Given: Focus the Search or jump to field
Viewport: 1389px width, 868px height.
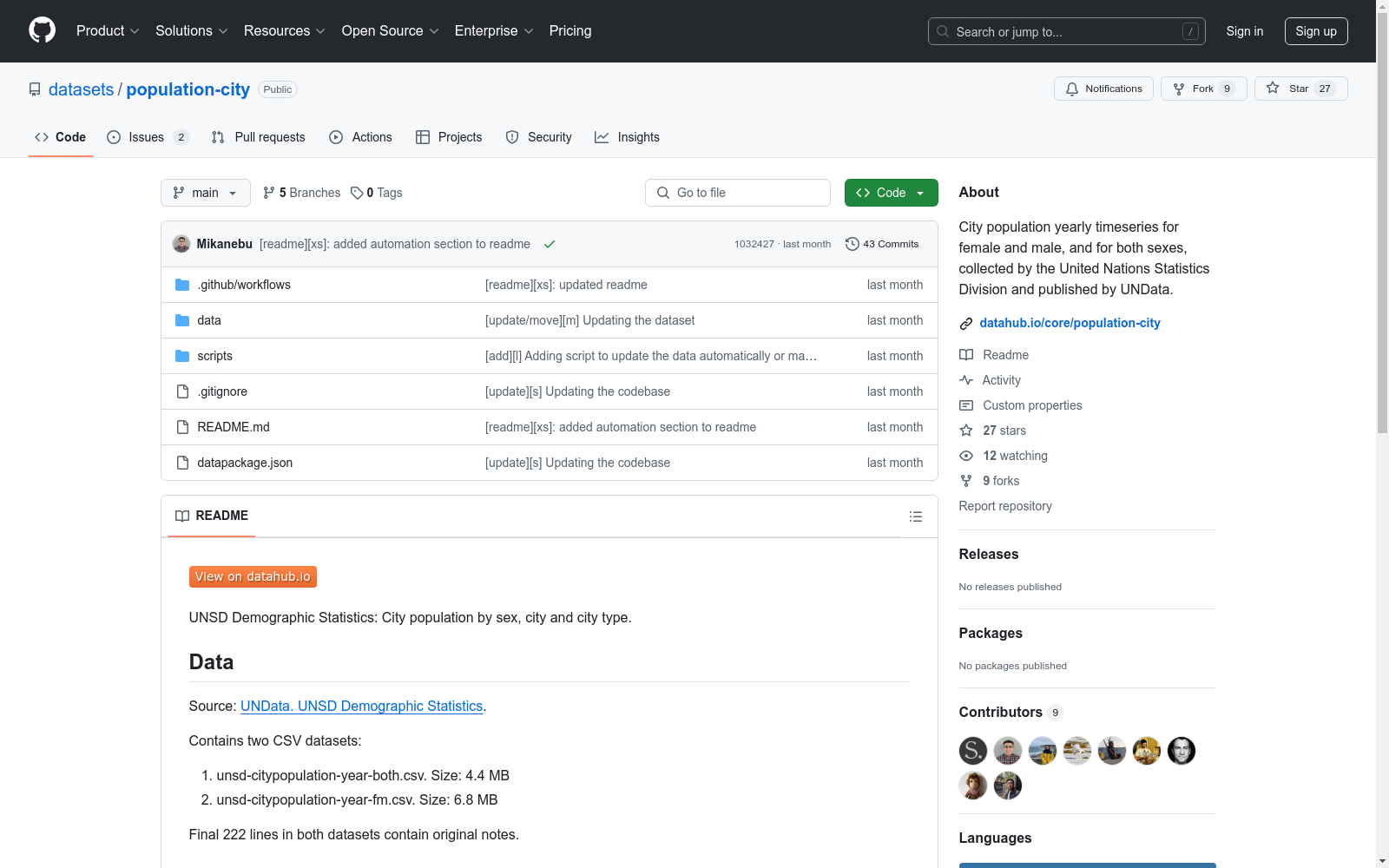Looking at the screenshot, I should tap(1067, 31).
